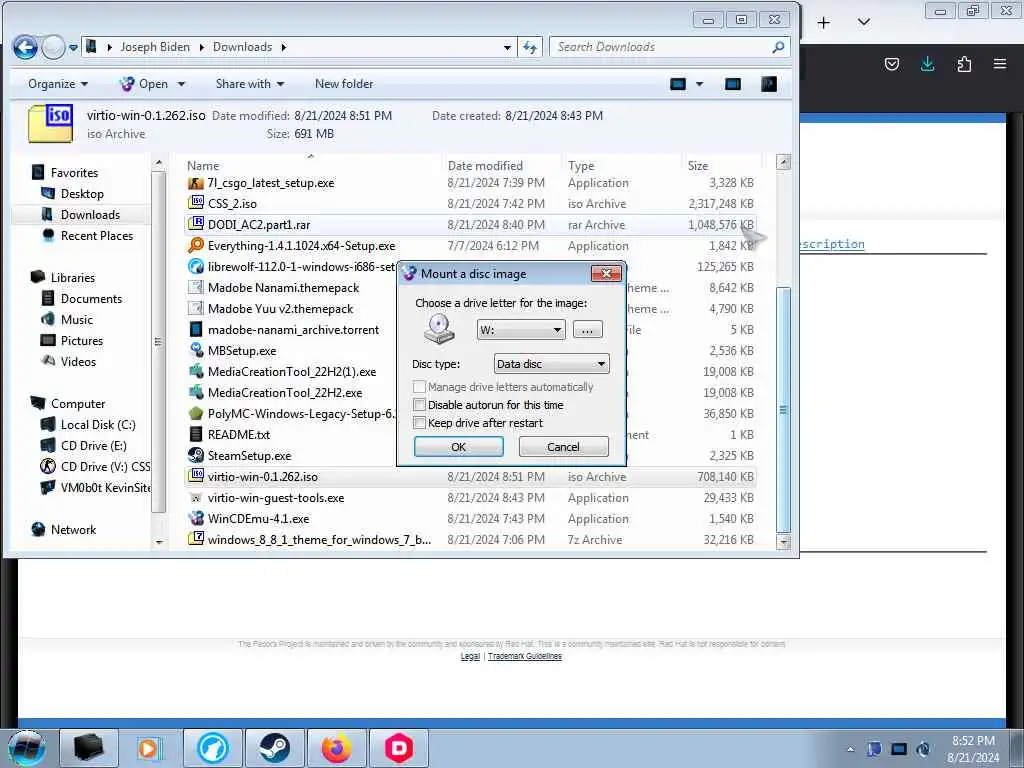Click the Network item in navigation pane
Viewport: 1024px width, 768px height.
point(73,530)
